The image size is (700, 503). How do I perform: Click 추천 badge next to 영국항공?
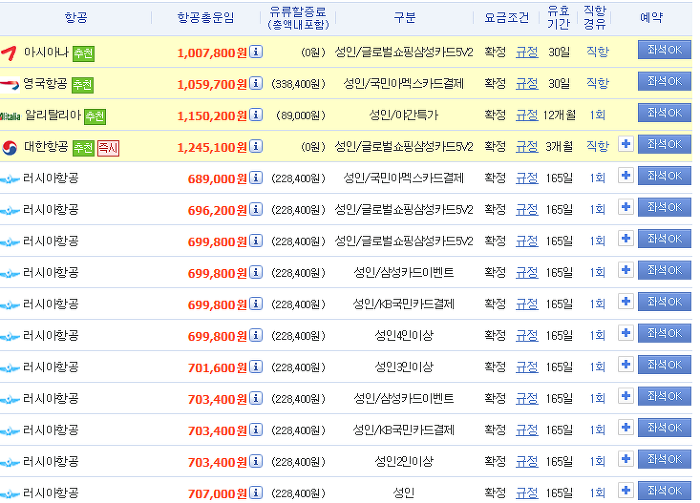point(83,85)
